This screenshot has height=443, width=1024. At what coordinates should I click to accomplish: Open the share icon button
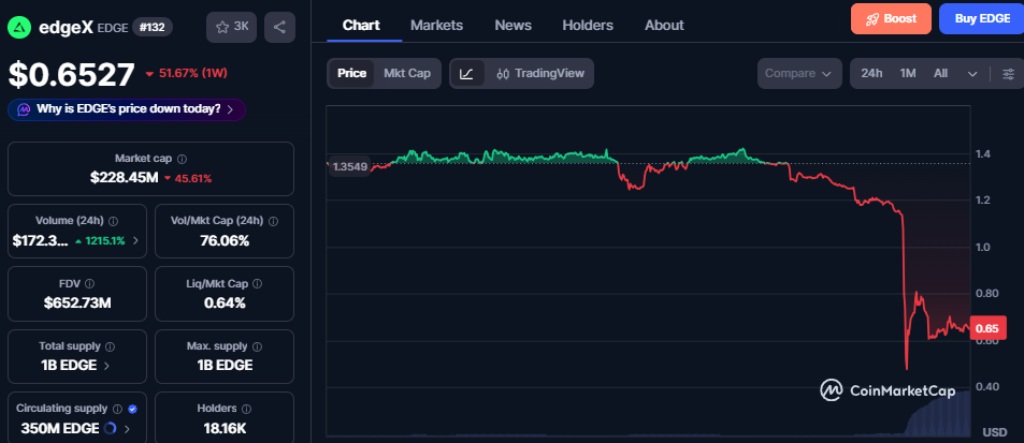tap(280, 27)
